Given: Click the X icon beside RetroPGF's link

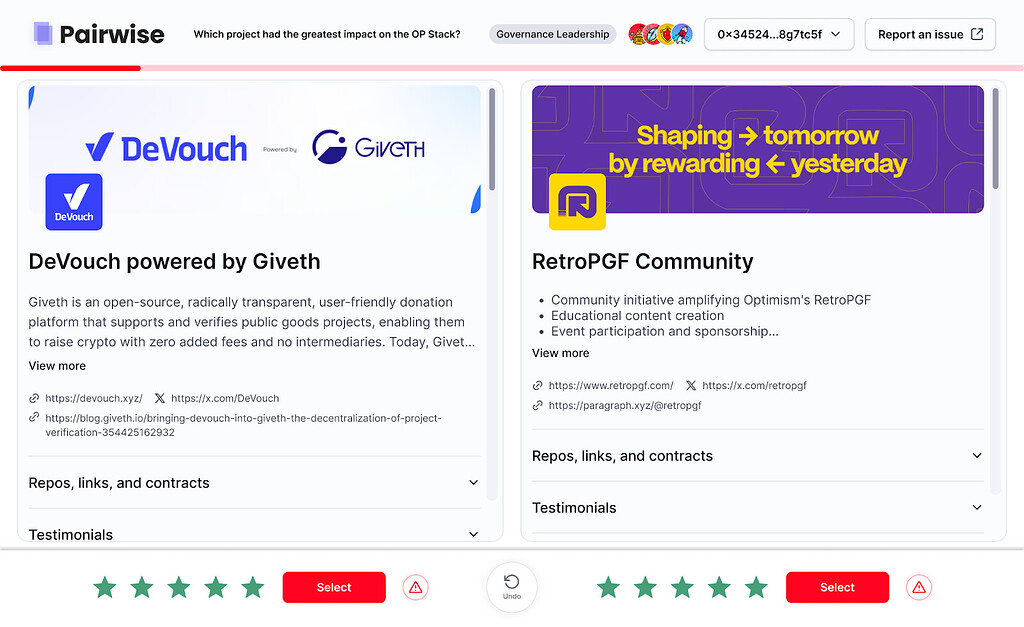Looking at the screenshot, I should [x=690, y=385].
